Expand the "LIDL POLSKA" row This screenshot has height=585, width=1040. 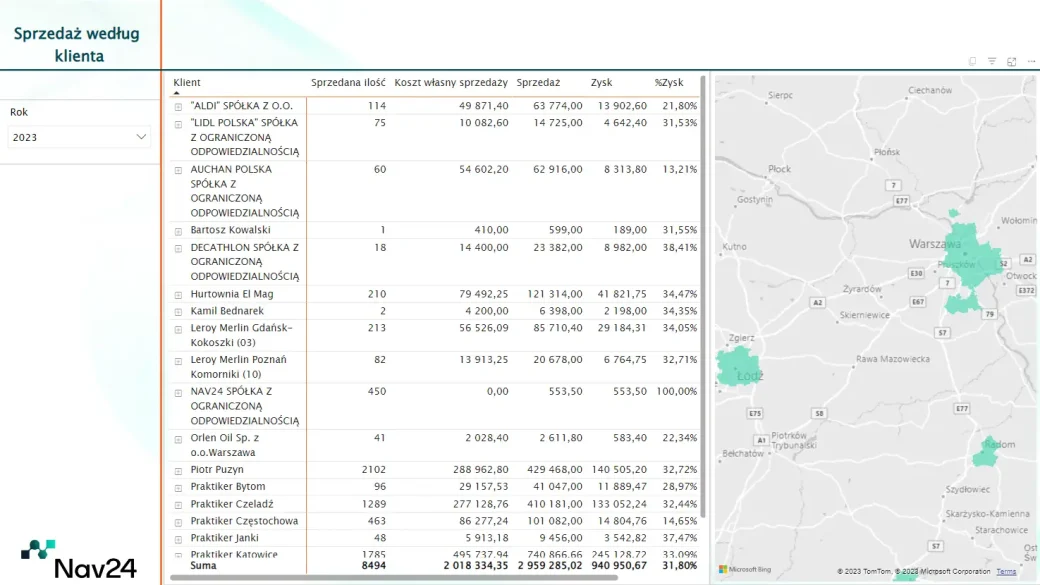point(178,124)
